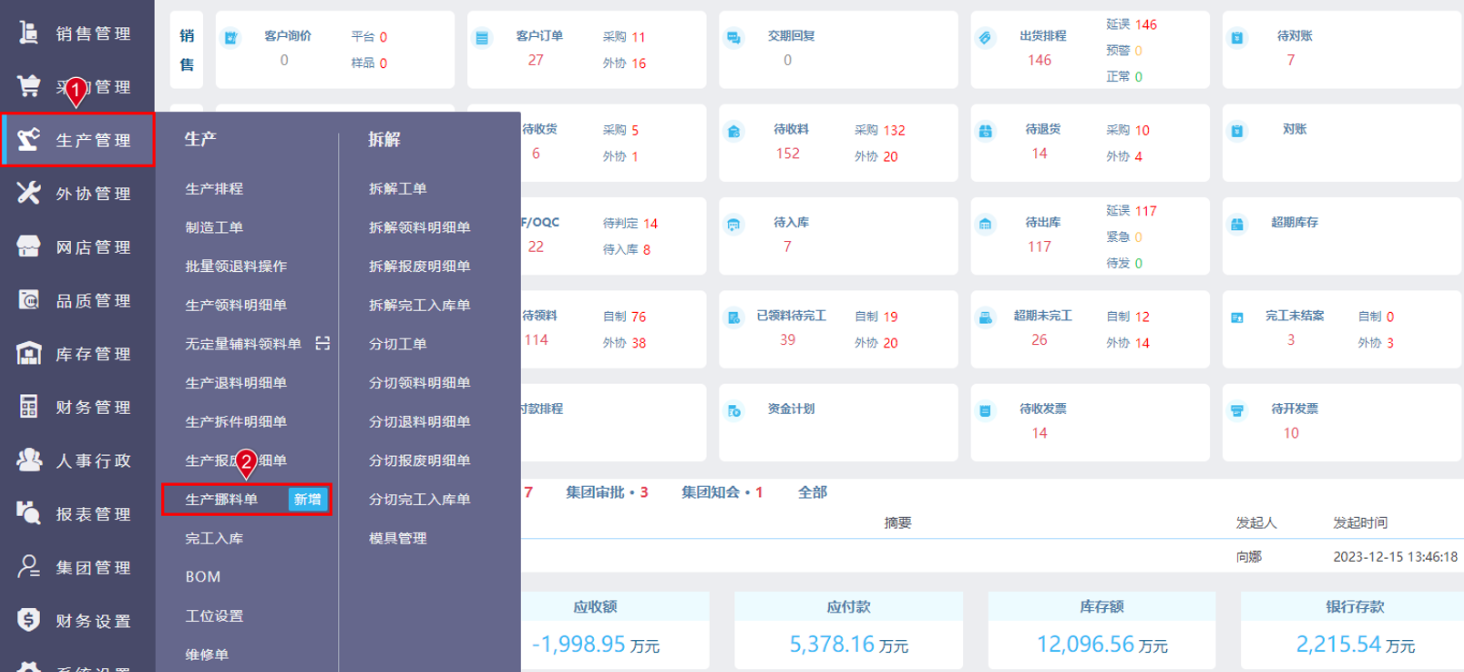Screen dimensions: 1464x672
Task: Open 生产排程 from the 生产 submenu
Action: pos(214,189)
